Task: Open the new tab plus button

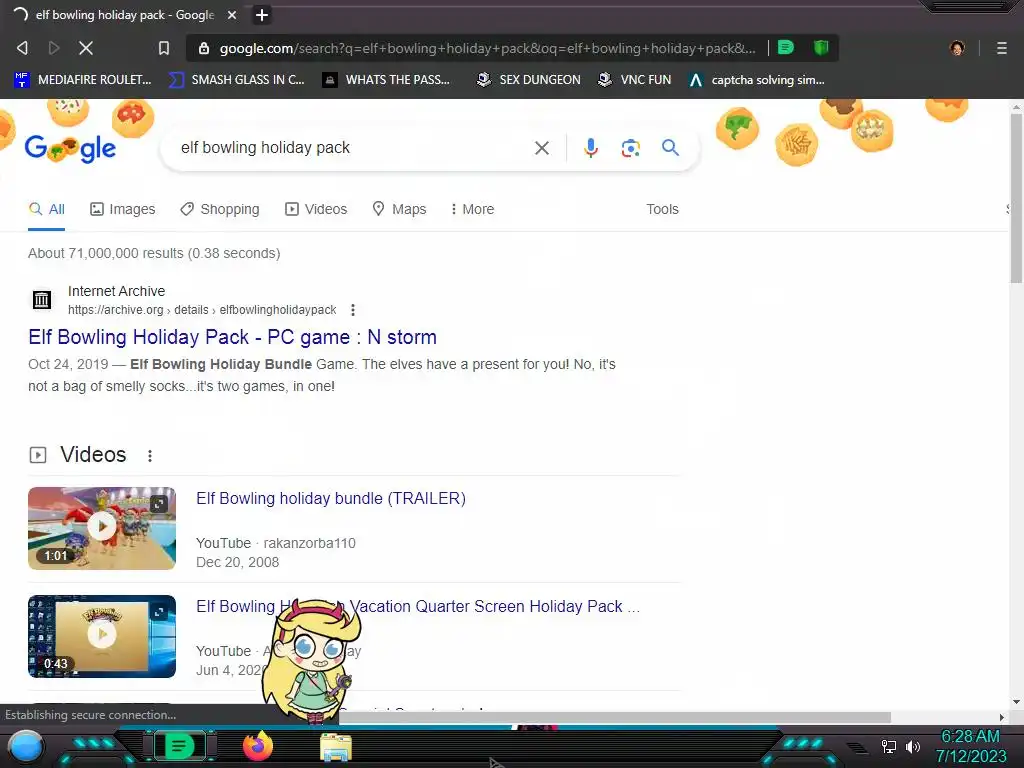Action: (x=262, y=14)
